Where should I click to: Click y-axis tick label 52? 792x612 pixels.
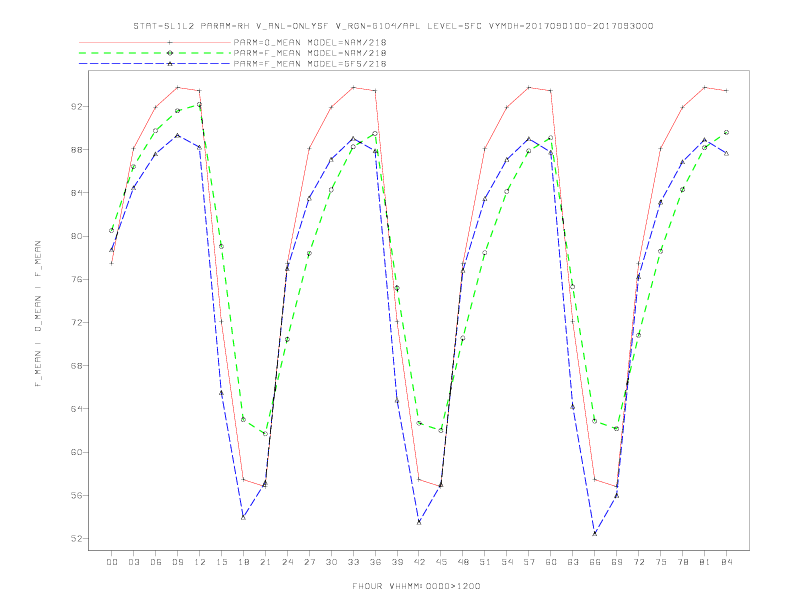coord(77,539)
